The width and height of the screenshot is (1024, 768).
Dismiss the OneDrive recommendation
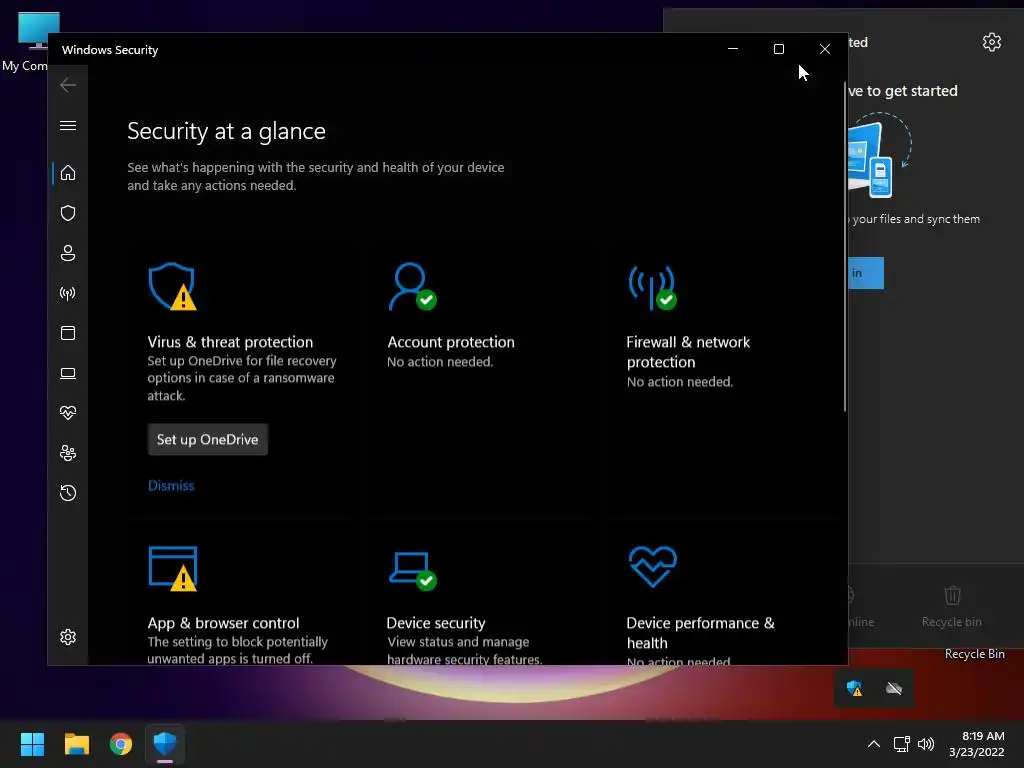click(x=171, y=485)
